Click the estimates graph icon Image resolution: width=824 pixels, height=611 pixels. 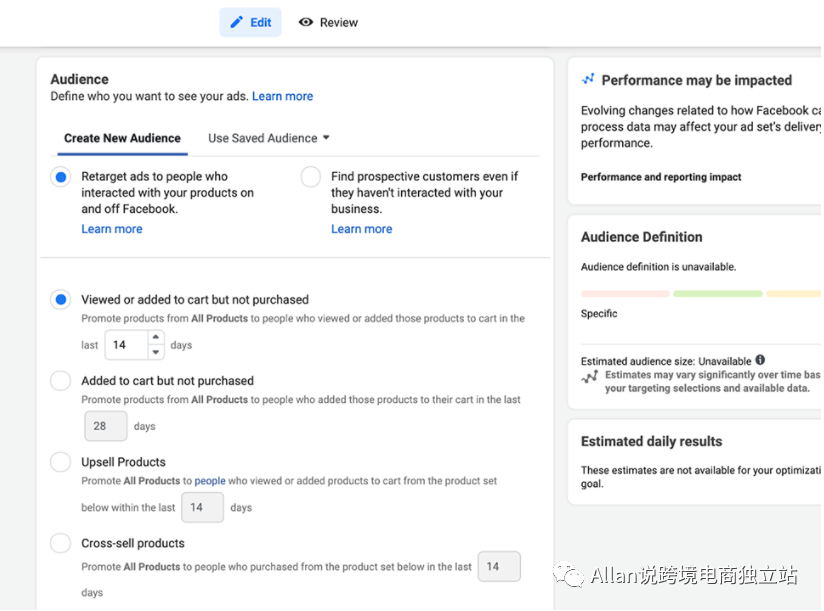coord(589,377)
